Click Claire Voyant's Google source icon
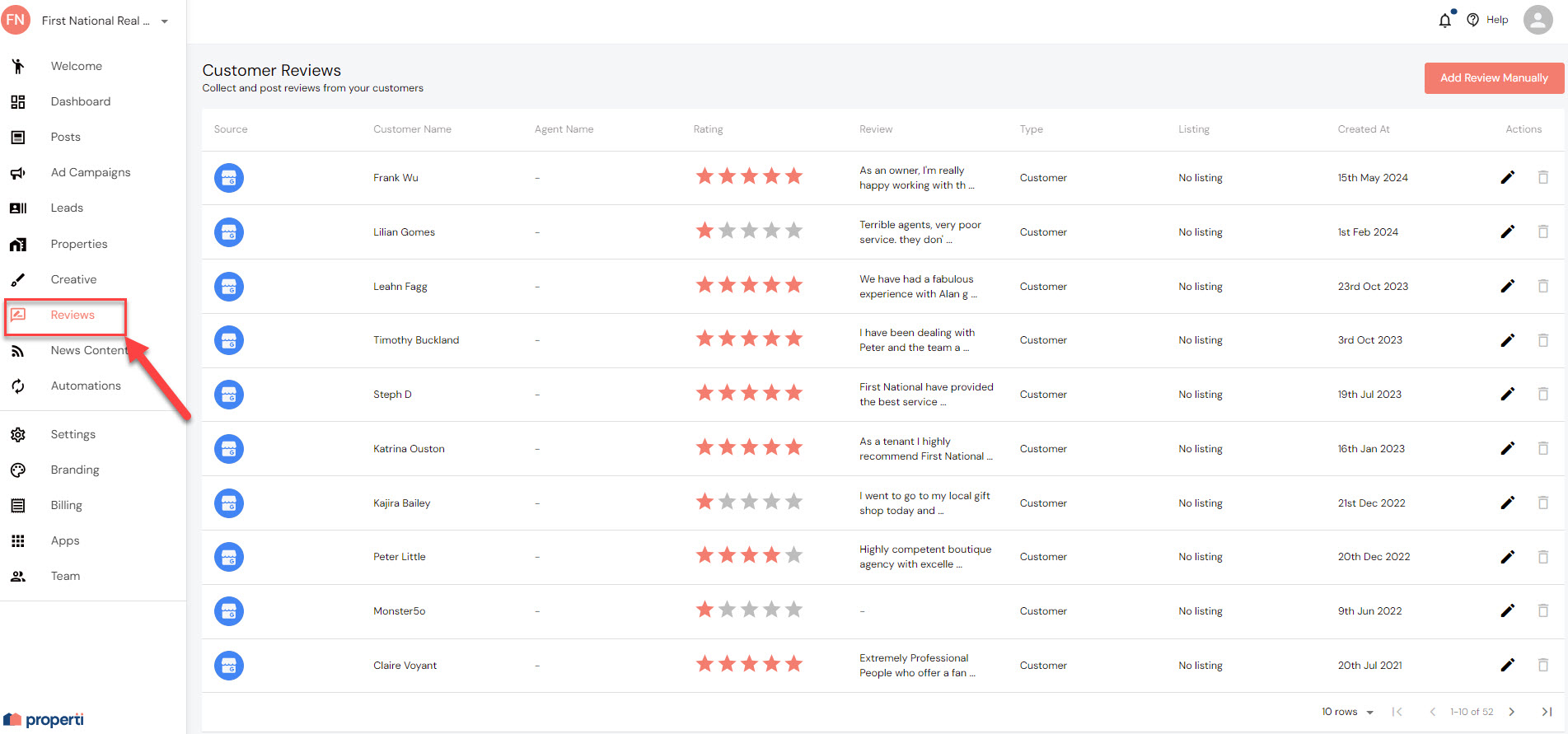Viewport: 1568px width, 734px height. (x=229, y=665)
